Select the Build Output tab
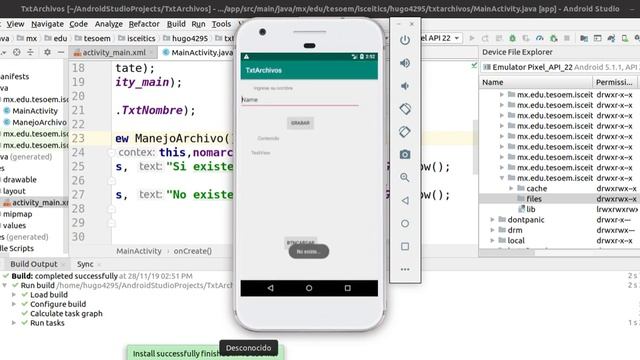 34,264
